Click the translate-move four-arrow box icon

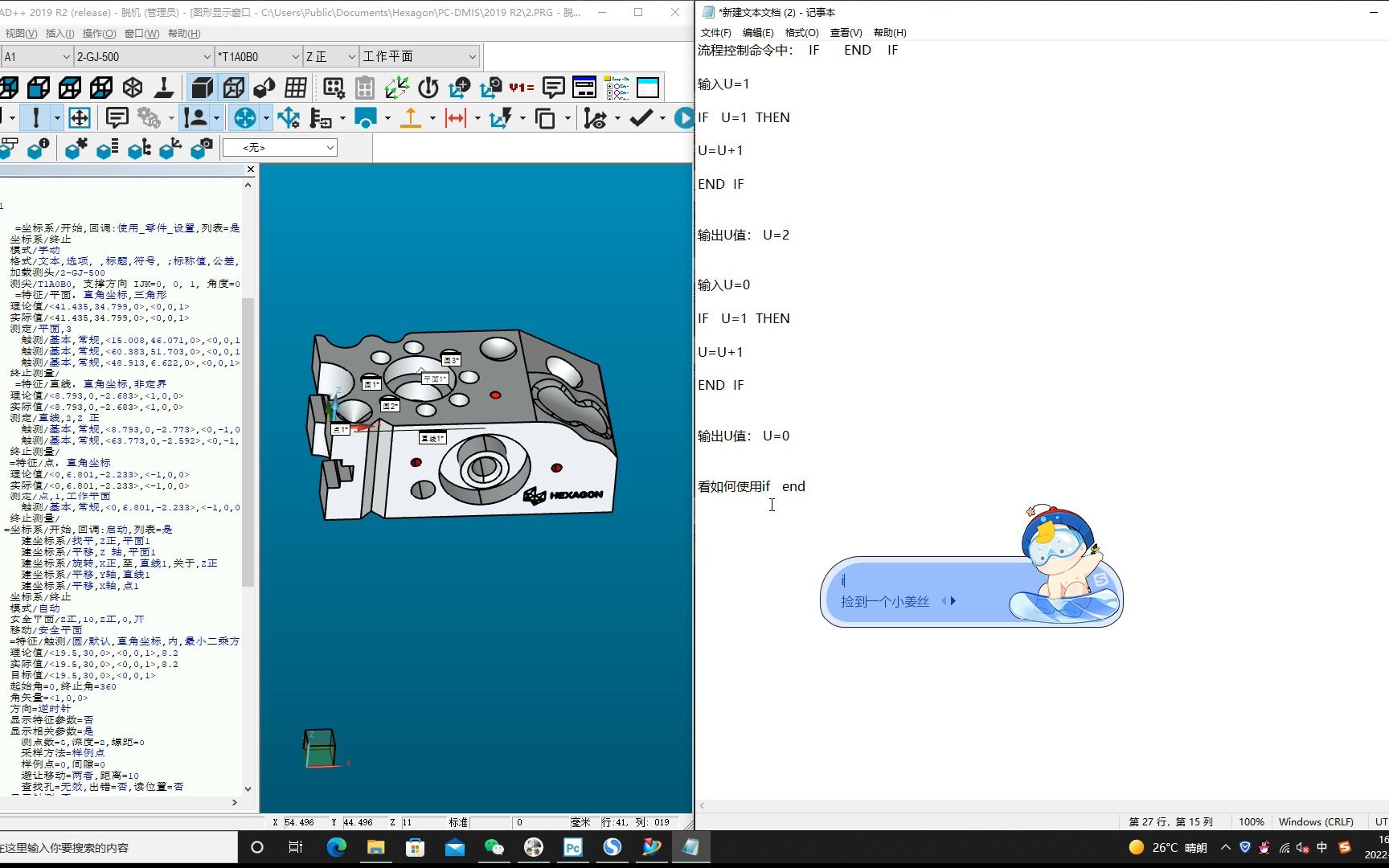click(x=79, y=117)
